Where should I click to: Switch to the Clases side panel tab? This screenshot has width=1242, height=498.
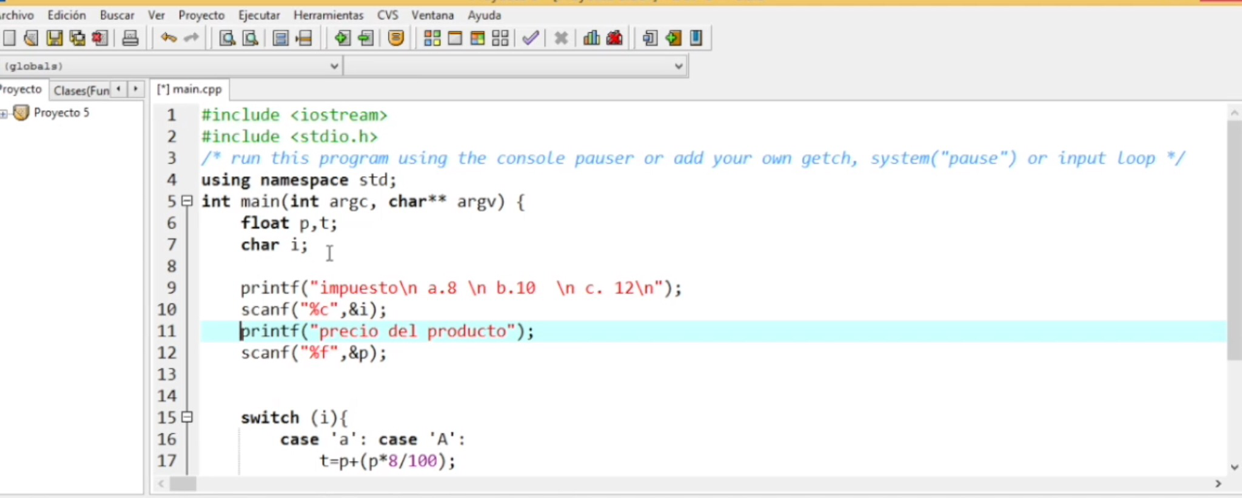80,90
